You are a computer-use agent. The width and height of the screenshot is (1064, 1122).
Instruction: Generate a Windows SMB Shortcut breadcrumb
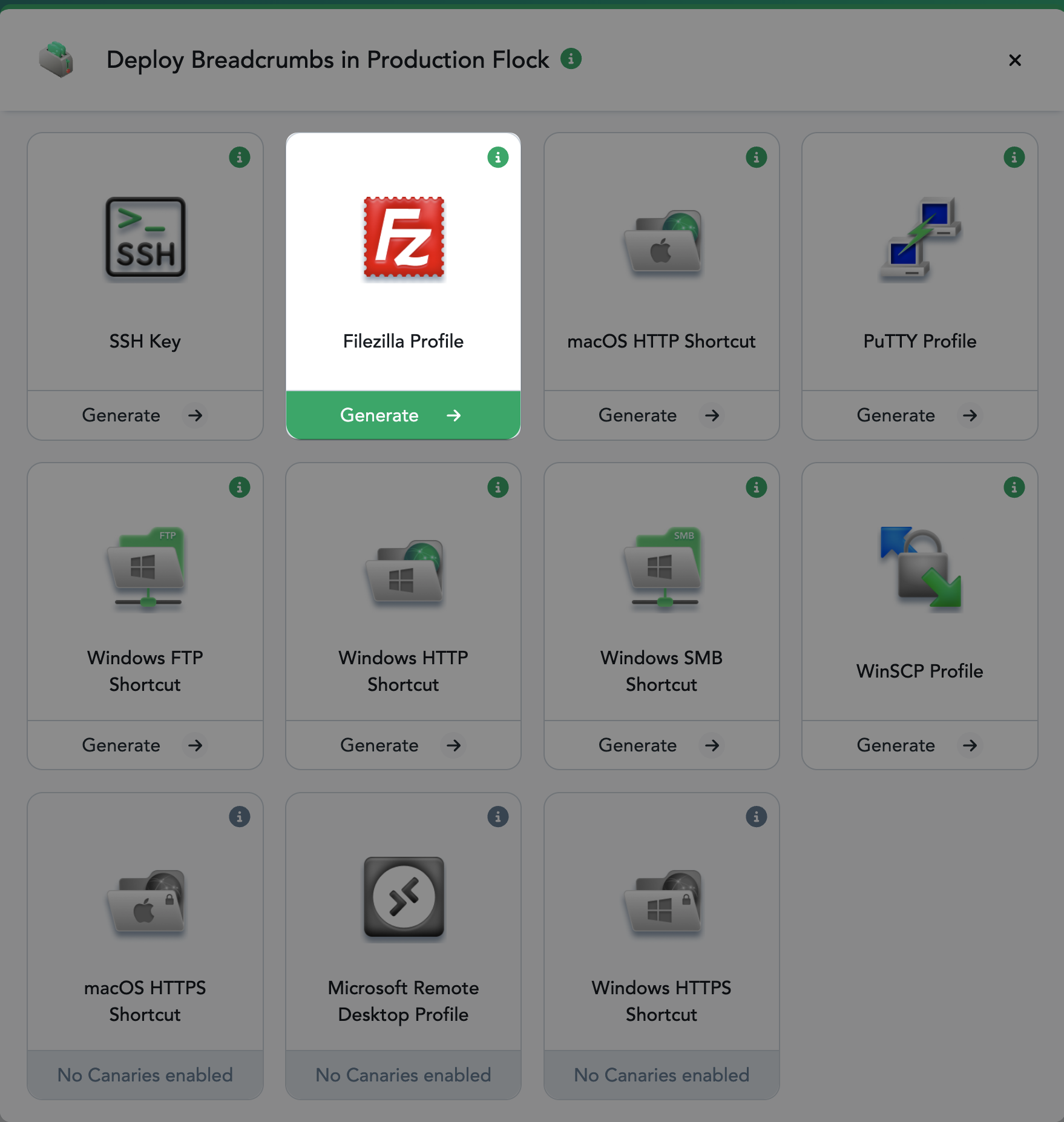click(662, 745)
